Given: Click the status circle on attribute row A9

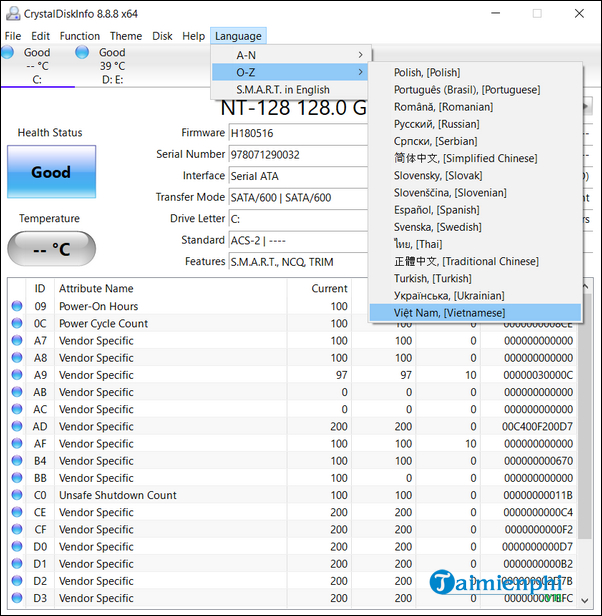Looking at the screenshot, I should click(x=16, y=375).
